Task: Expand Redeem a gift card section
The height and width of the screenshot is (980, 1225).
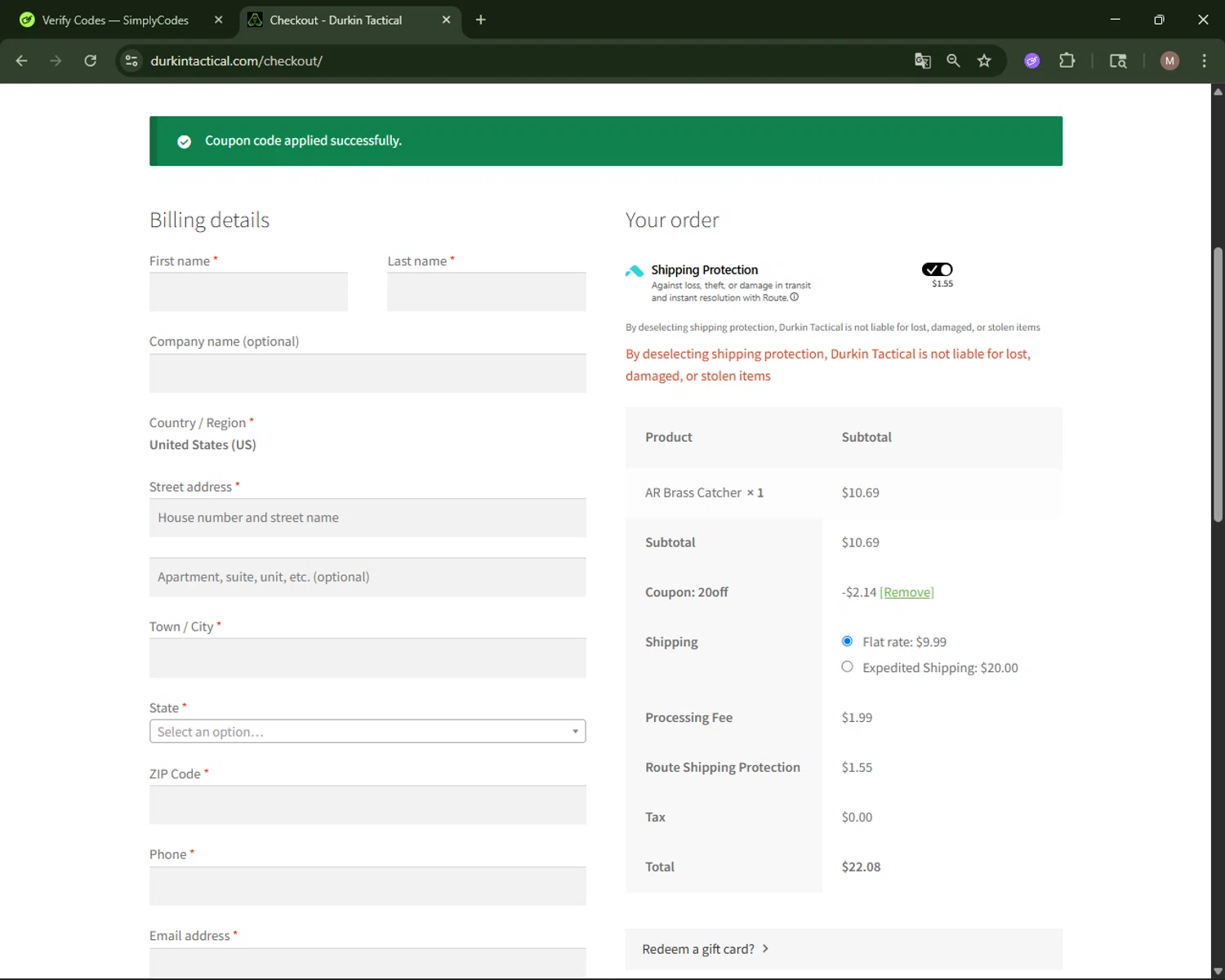Action: (x=844, y=949)
